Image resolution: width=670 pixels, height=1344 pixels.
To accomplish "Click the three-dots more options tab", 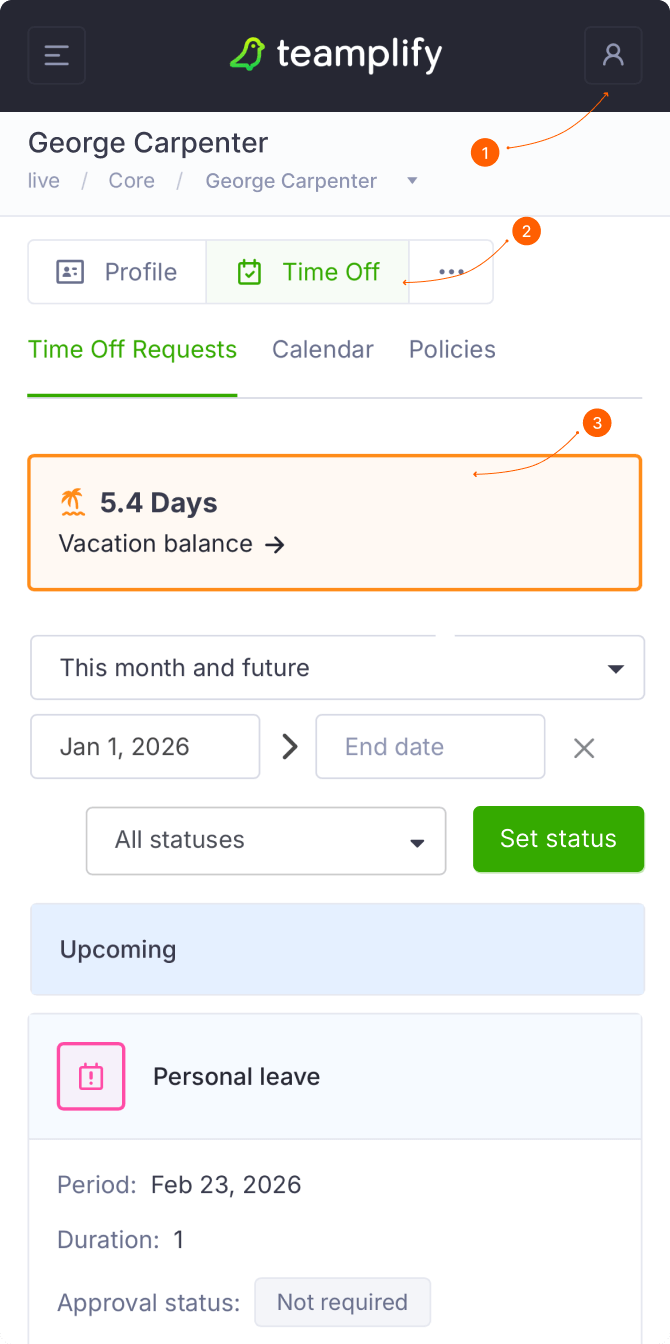I will click(451, 272).
